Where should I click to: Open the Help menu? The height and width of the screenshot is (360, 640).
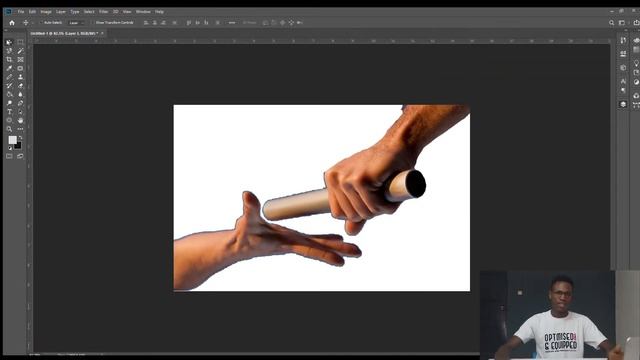159,12
